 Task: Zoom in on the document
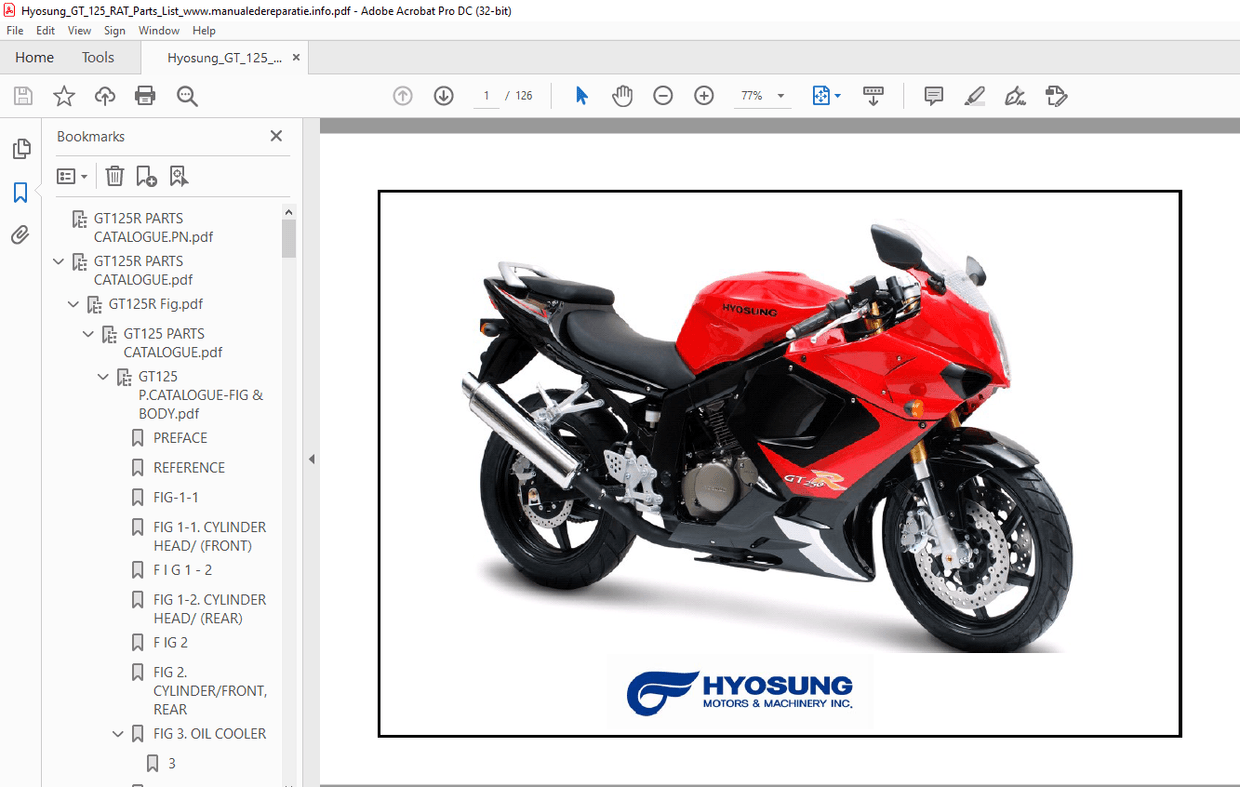pos(704,95)
